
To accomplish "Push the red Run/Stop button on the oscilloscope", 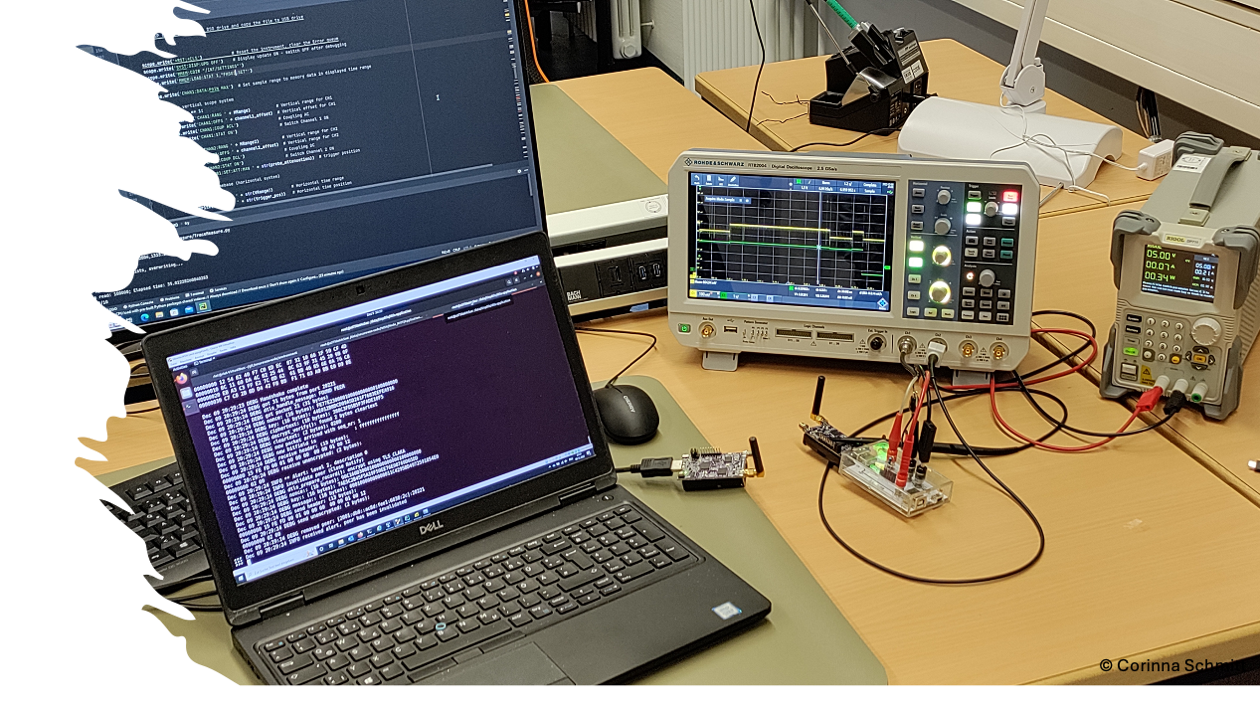I will (x=1010, y=197).
